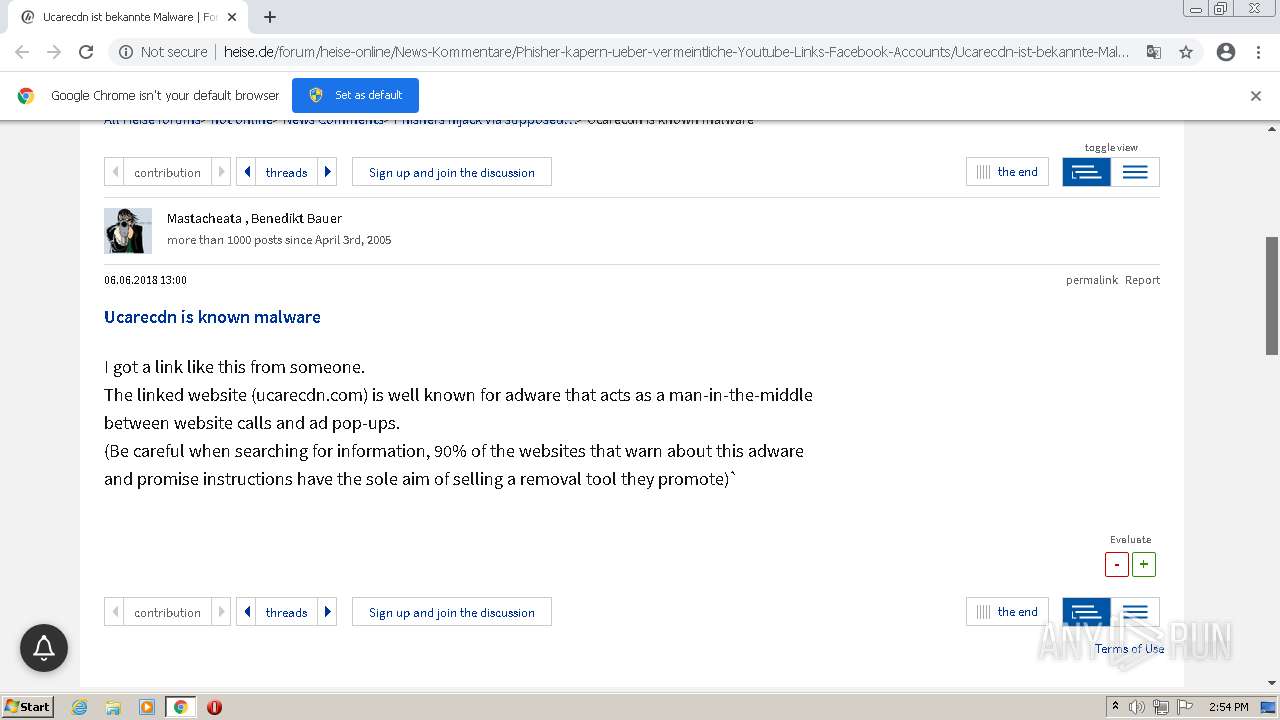Click the notification bell icon
The image size is (1280, 720).
click(44, 648)
